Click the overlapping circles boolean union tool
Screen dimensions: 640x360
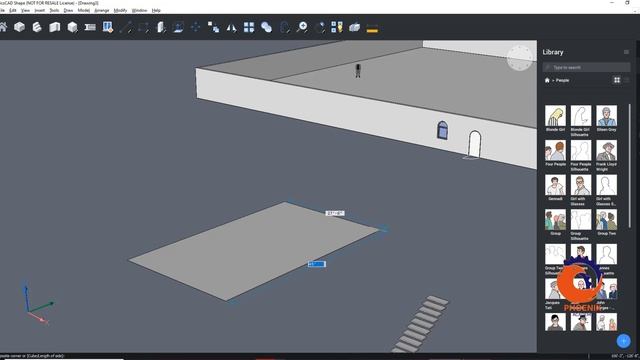coord(267,27)
